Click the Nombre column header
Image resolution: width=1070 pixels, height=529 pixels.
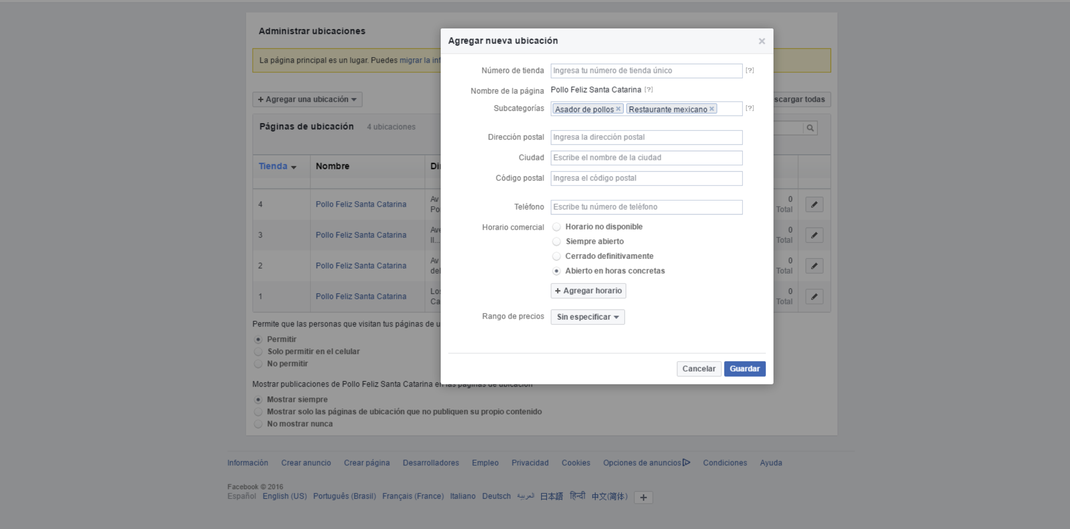332,167
